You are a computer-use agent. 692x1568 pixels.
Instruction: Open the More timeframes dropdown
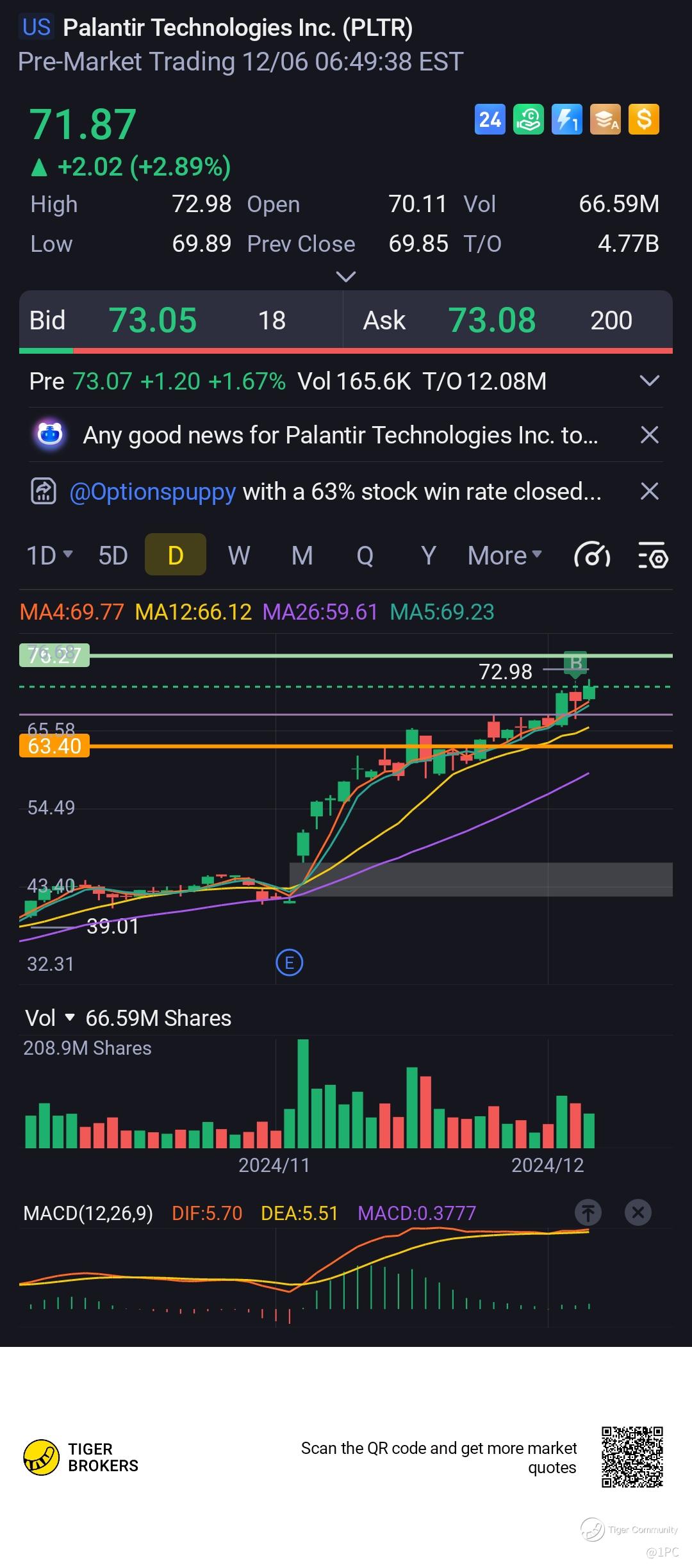505,555
